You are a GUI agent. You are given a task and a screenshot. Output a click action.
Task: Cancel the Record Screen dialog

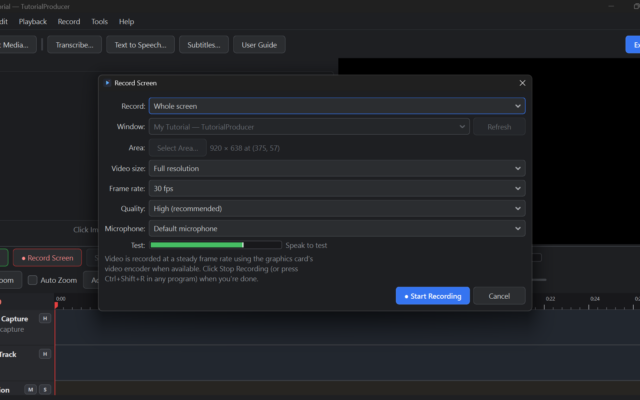tap(499, 296)
